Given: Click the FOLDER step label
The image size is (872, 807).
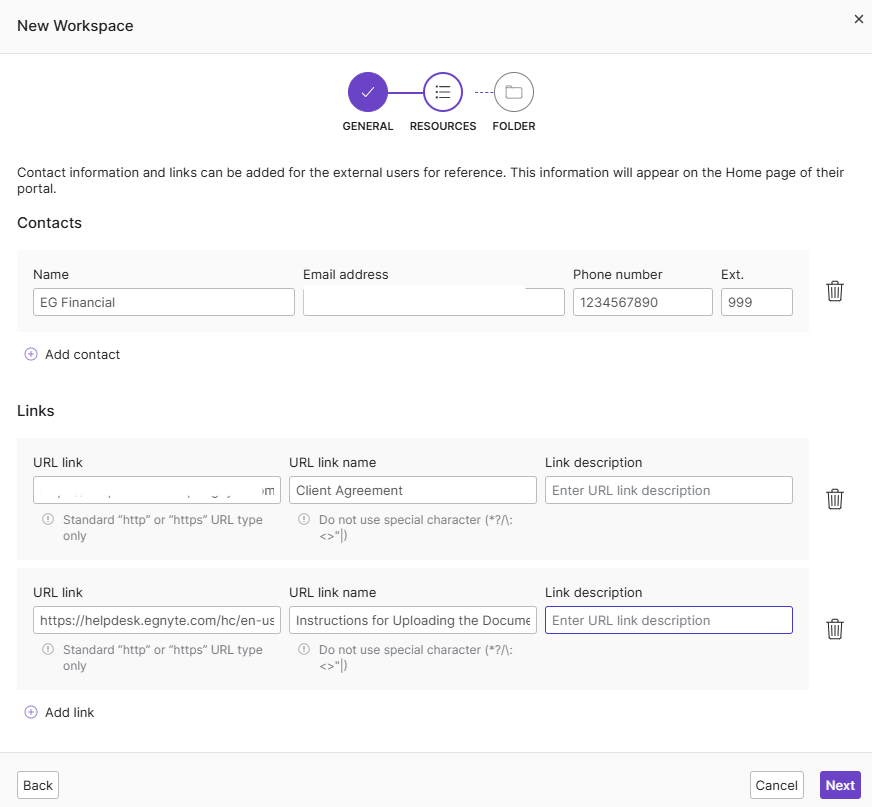Looking at the screenshot, I should click(x=514, y=126).
